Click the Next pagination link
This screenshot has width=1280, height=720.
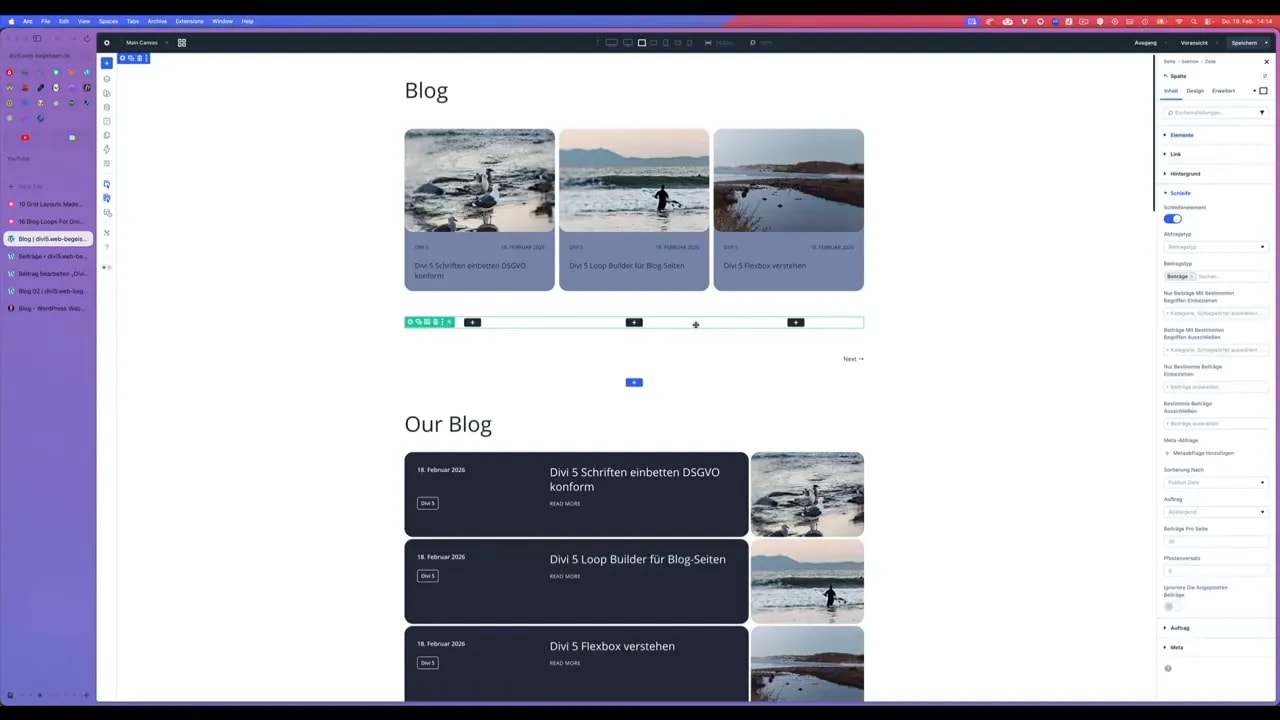coord(852,359)
